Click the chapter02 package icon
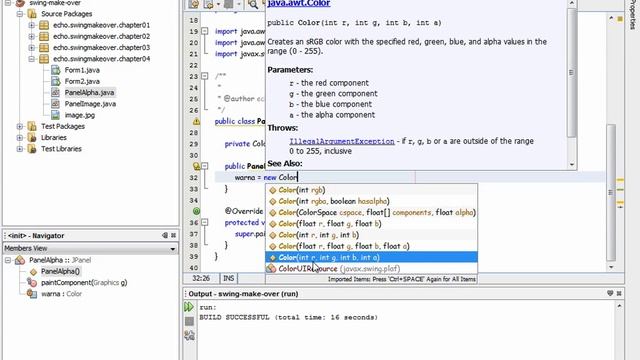The width and height of the screenshot is (640, 360). 44,36
